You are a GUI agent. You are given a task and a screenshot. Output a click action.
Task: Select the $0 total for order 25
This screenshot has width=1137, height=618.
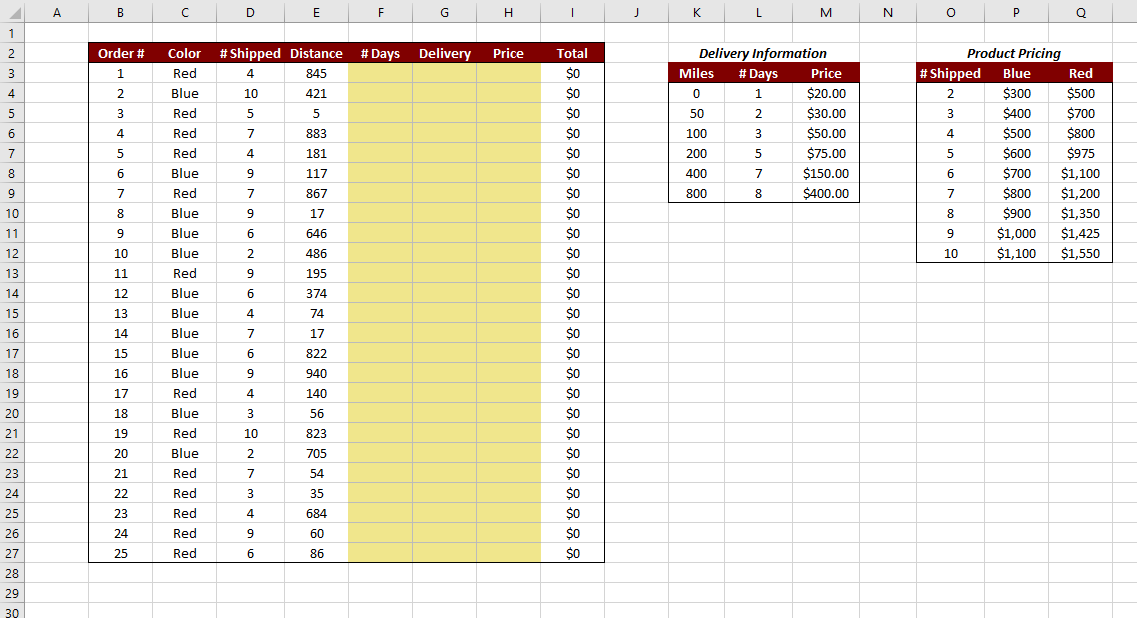(572, 553)
